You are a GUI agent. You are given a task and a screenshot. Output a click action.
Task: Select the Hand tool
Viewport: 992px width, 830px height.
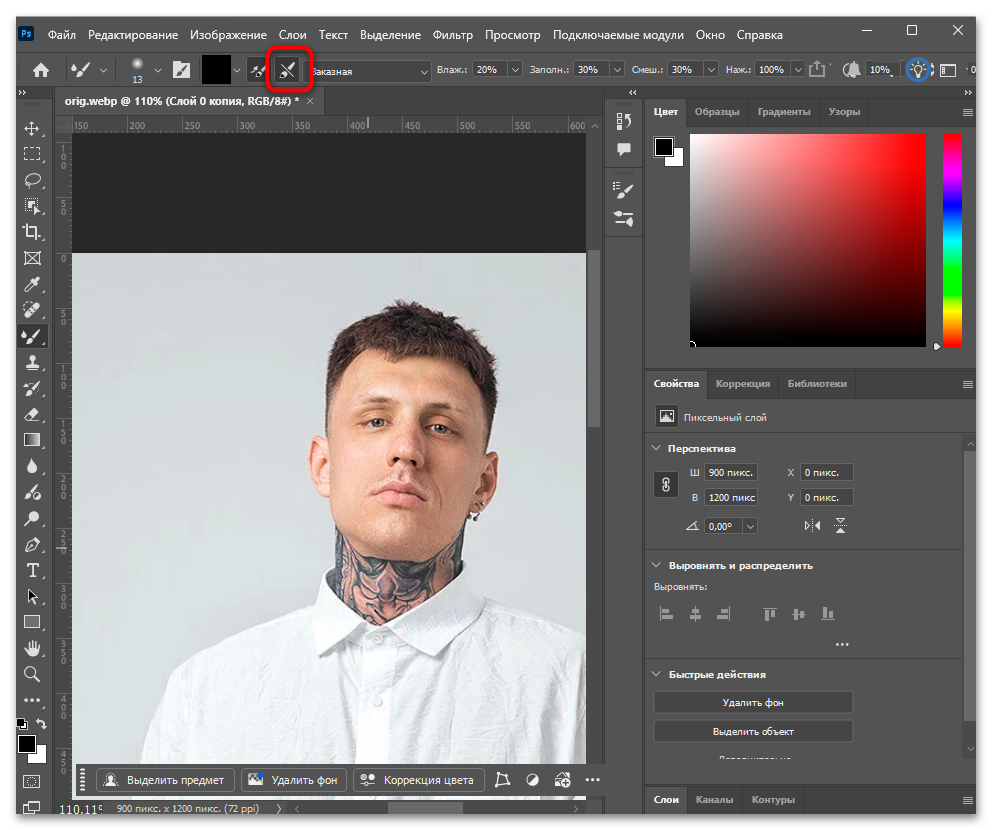[x=32, y=648]
